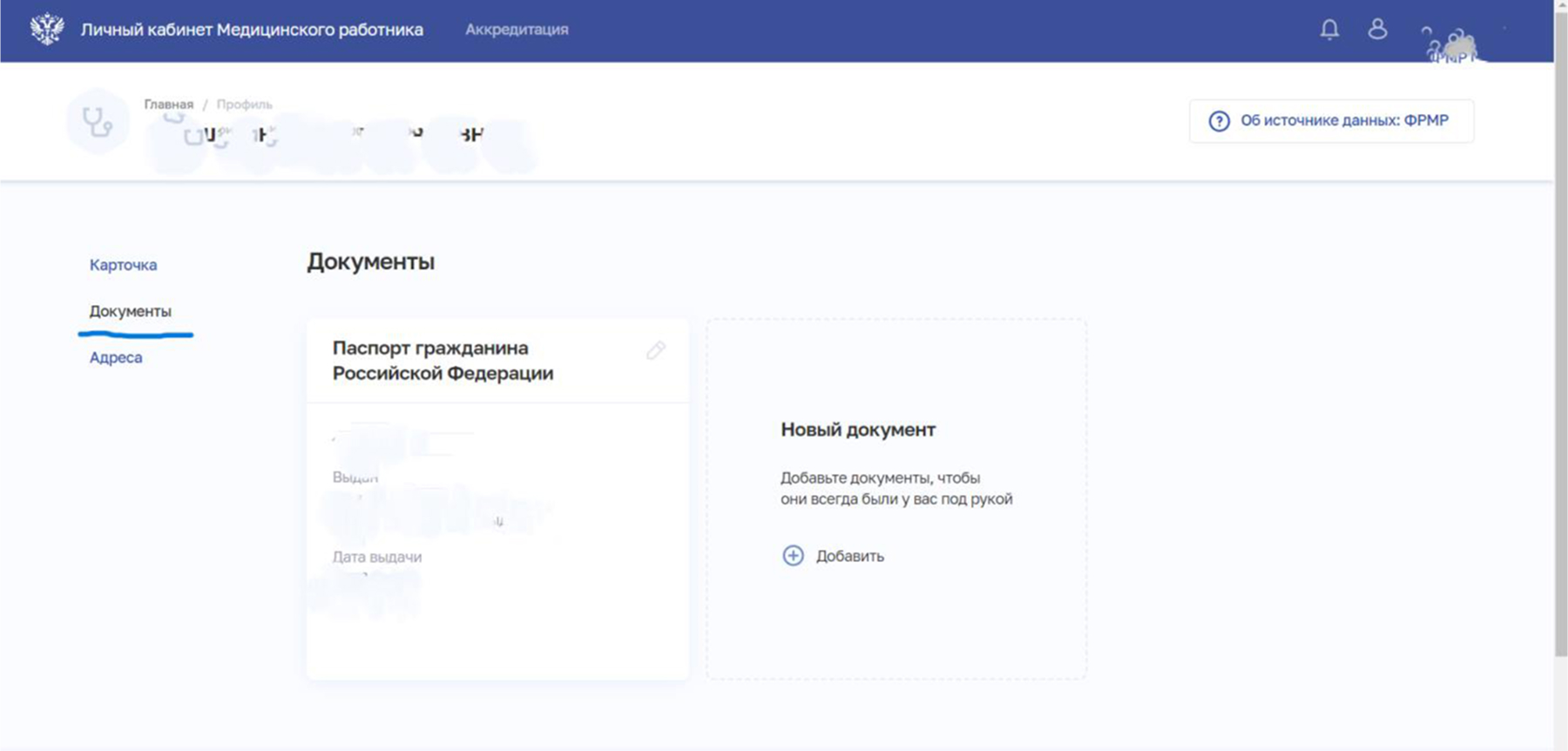Click the coat of arms logo
The width and height of the screenshot is (1568, 751).
pos(47,29)
